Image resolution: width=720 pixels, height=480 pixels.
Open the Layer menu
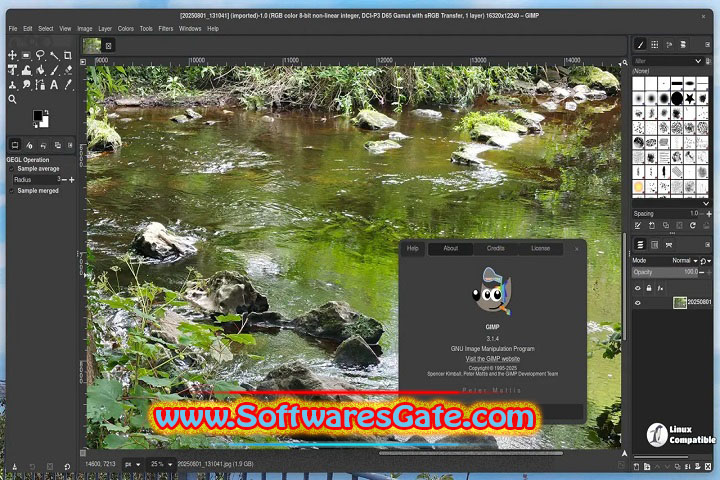click(105, 28)
